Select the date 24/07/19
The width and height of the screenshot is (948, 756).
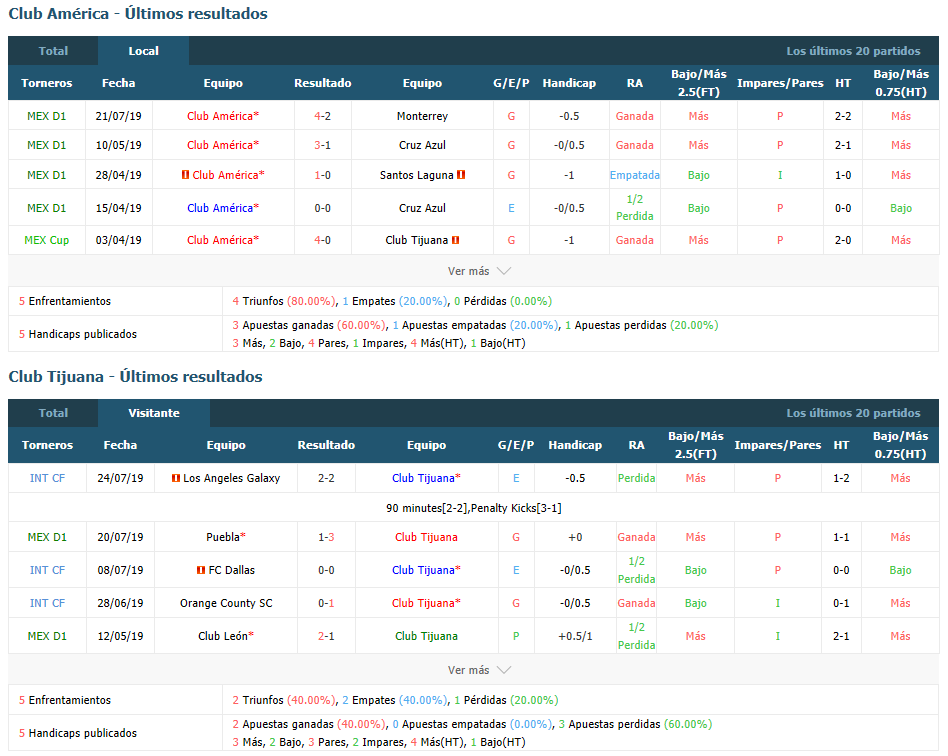[x=120, y=478]
